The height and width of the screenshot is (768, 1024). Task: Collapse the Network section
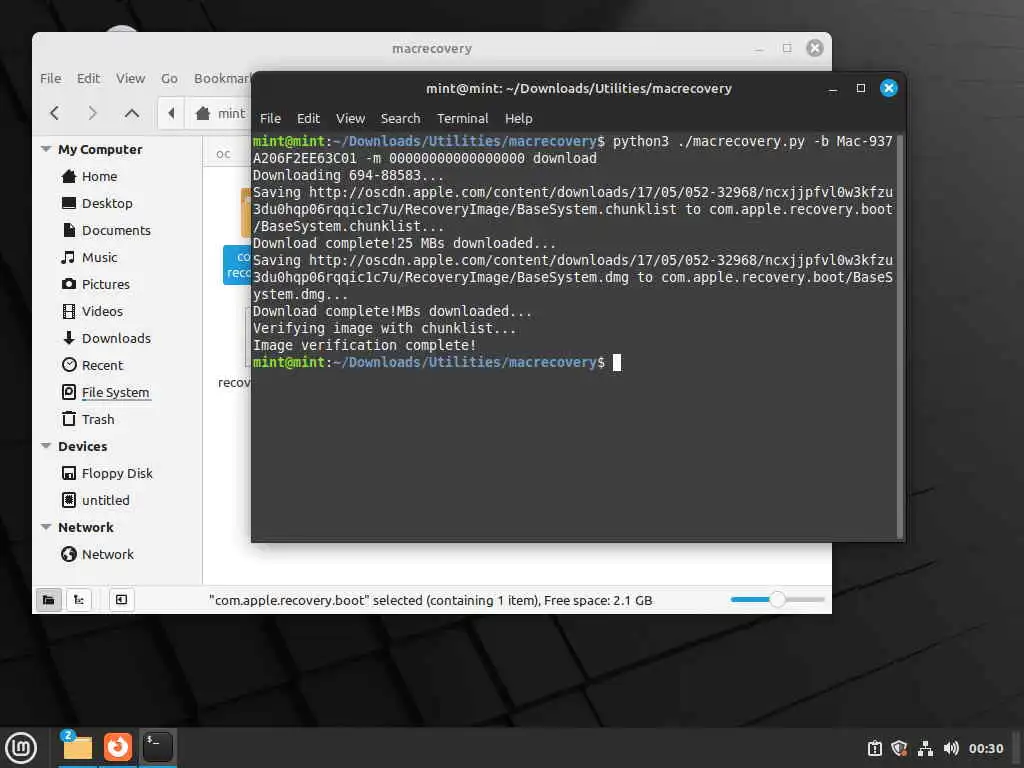[x=46, y=527]
